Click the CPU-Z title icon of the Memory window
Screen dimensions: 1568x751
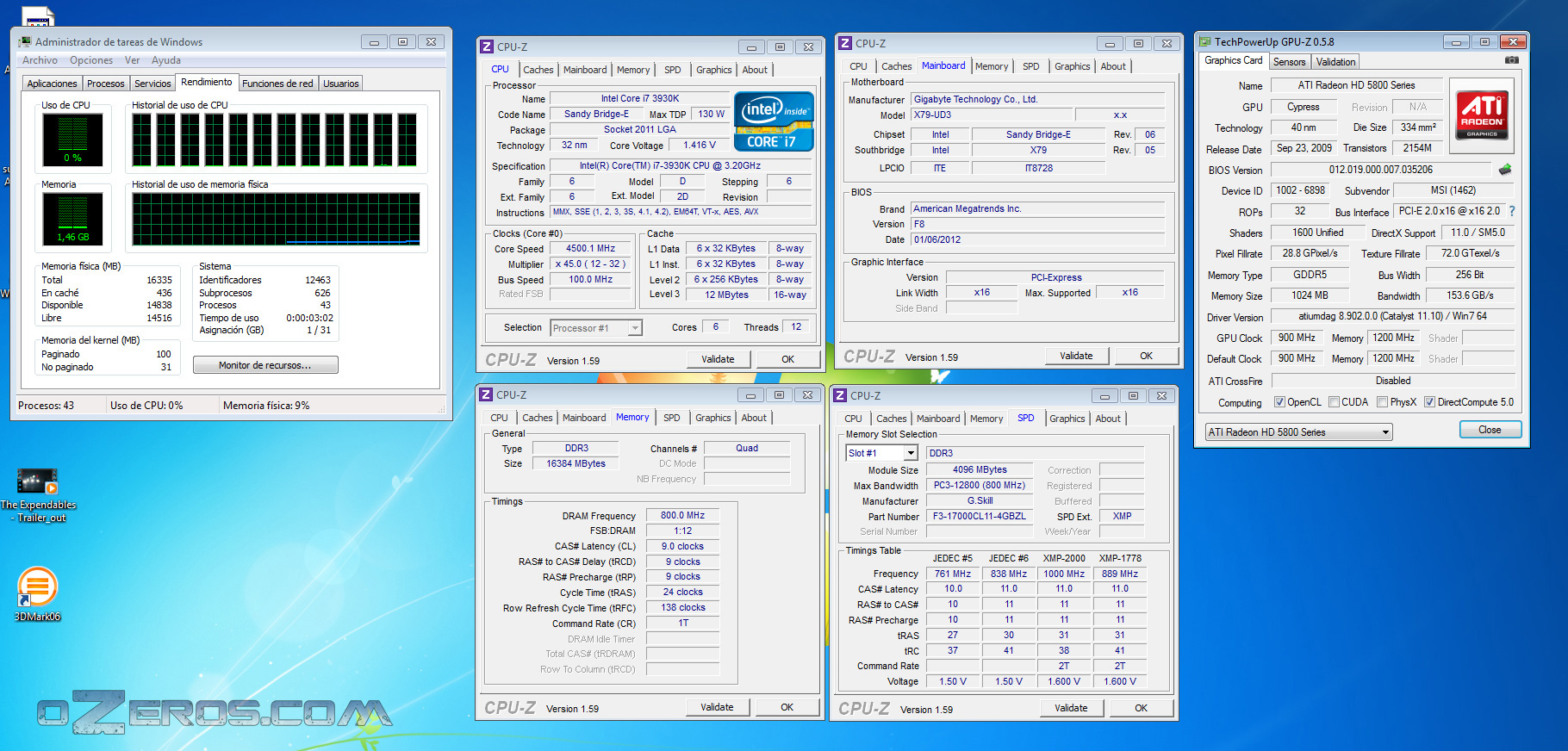486,394
